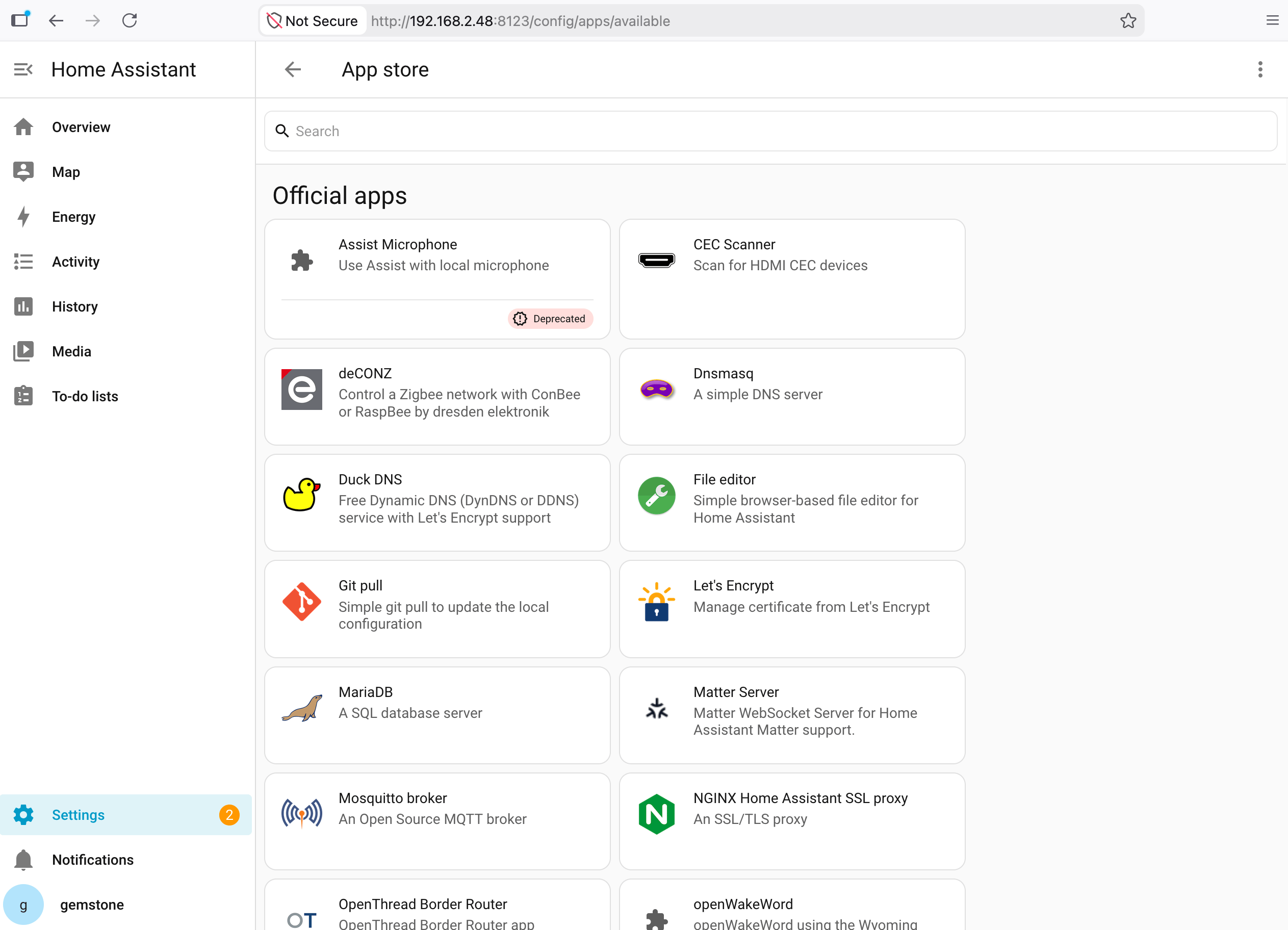
Task: Click the Not Secure site info badge
Action: (313, 20)
